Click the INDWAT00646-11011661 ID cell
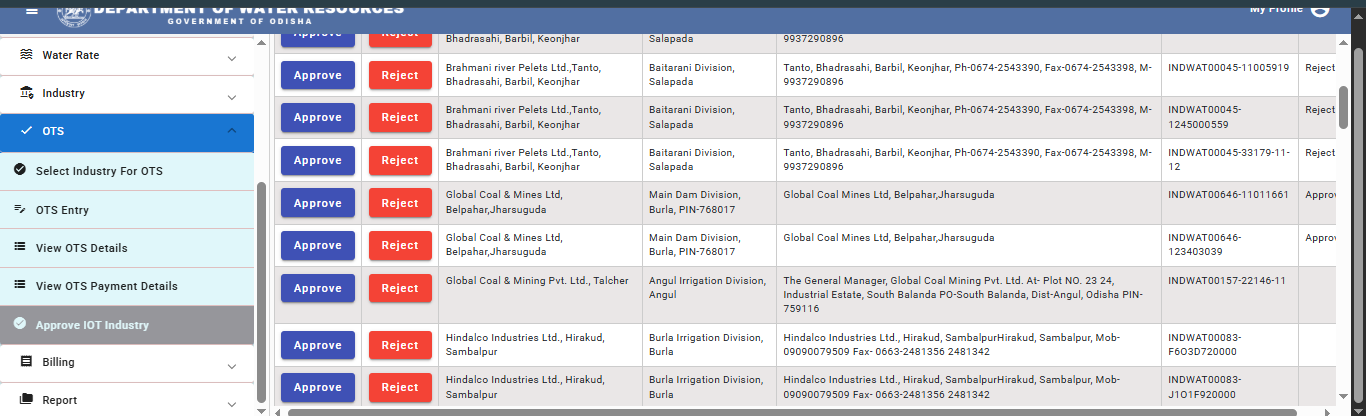The image size is (1366, 416). pos(1229,203)
